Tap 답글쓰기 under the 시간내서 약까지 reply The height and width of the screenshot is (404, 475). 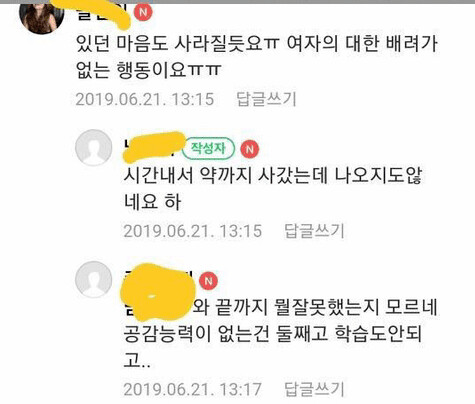click(x=314, y=231)
